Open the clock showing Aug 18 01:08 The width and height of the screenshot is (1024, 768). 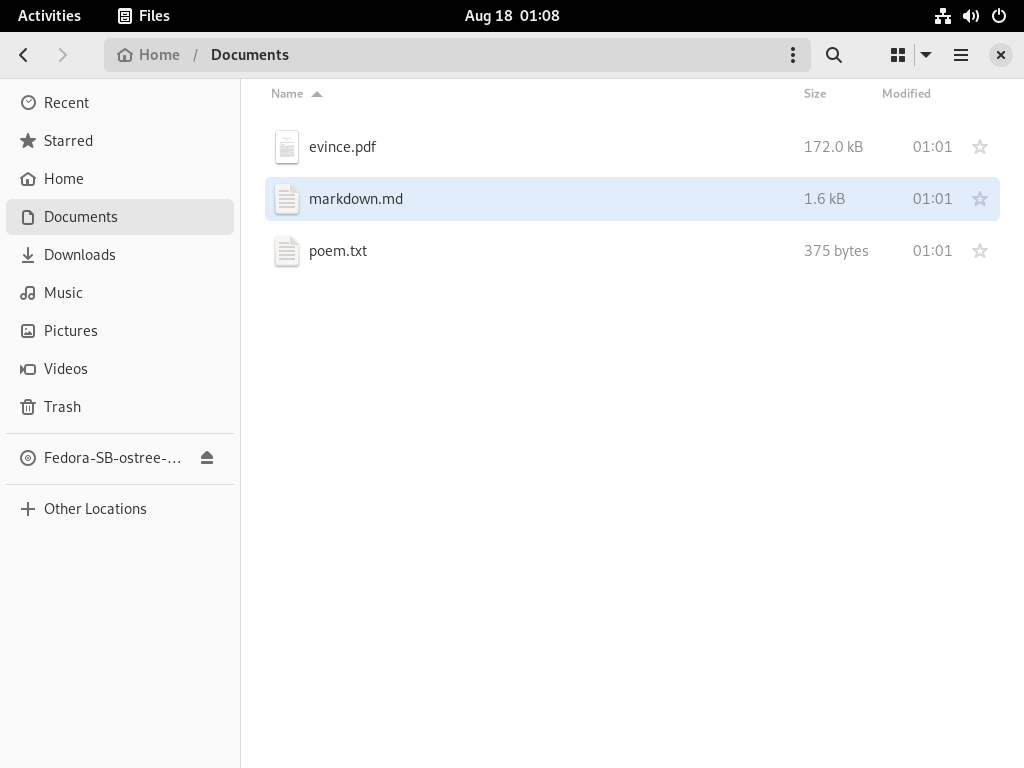(x=512, y=16)
